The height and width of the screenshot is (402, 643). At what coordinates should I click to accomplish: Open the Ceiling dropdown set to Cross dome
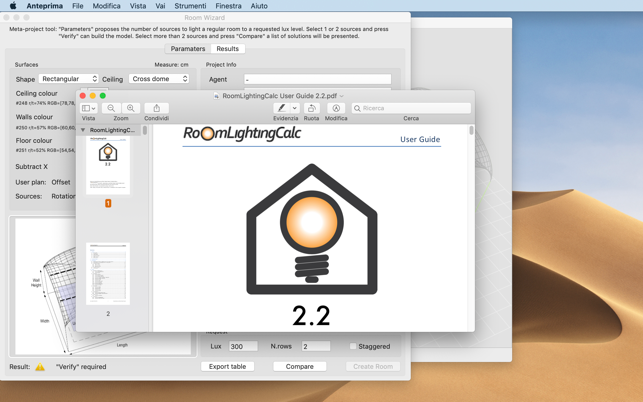coord(159,78)
